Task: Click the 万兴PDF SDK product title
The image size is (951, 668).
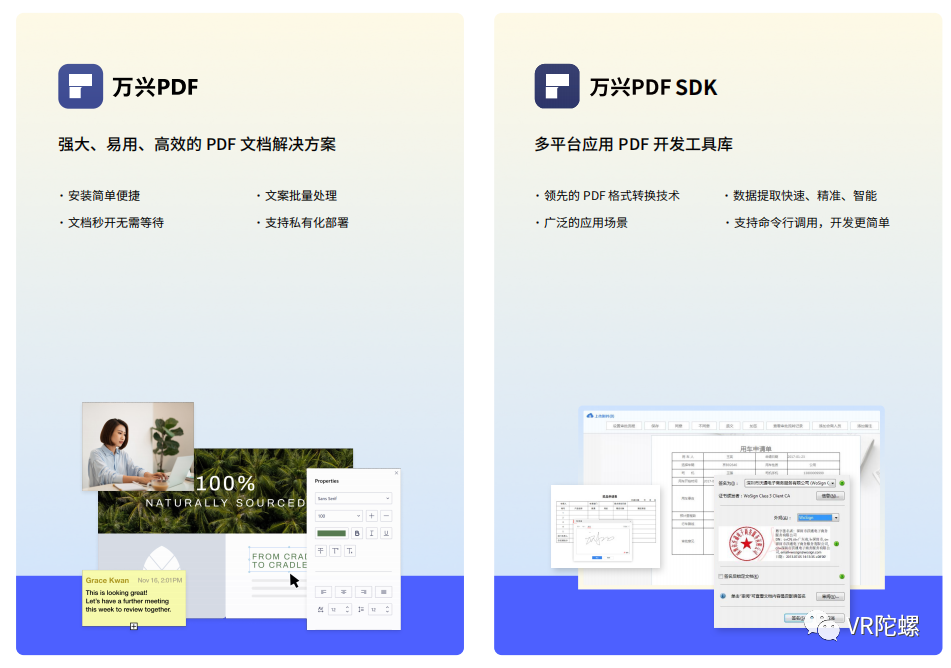Action: pyautogui.click(x=654, y=87)
